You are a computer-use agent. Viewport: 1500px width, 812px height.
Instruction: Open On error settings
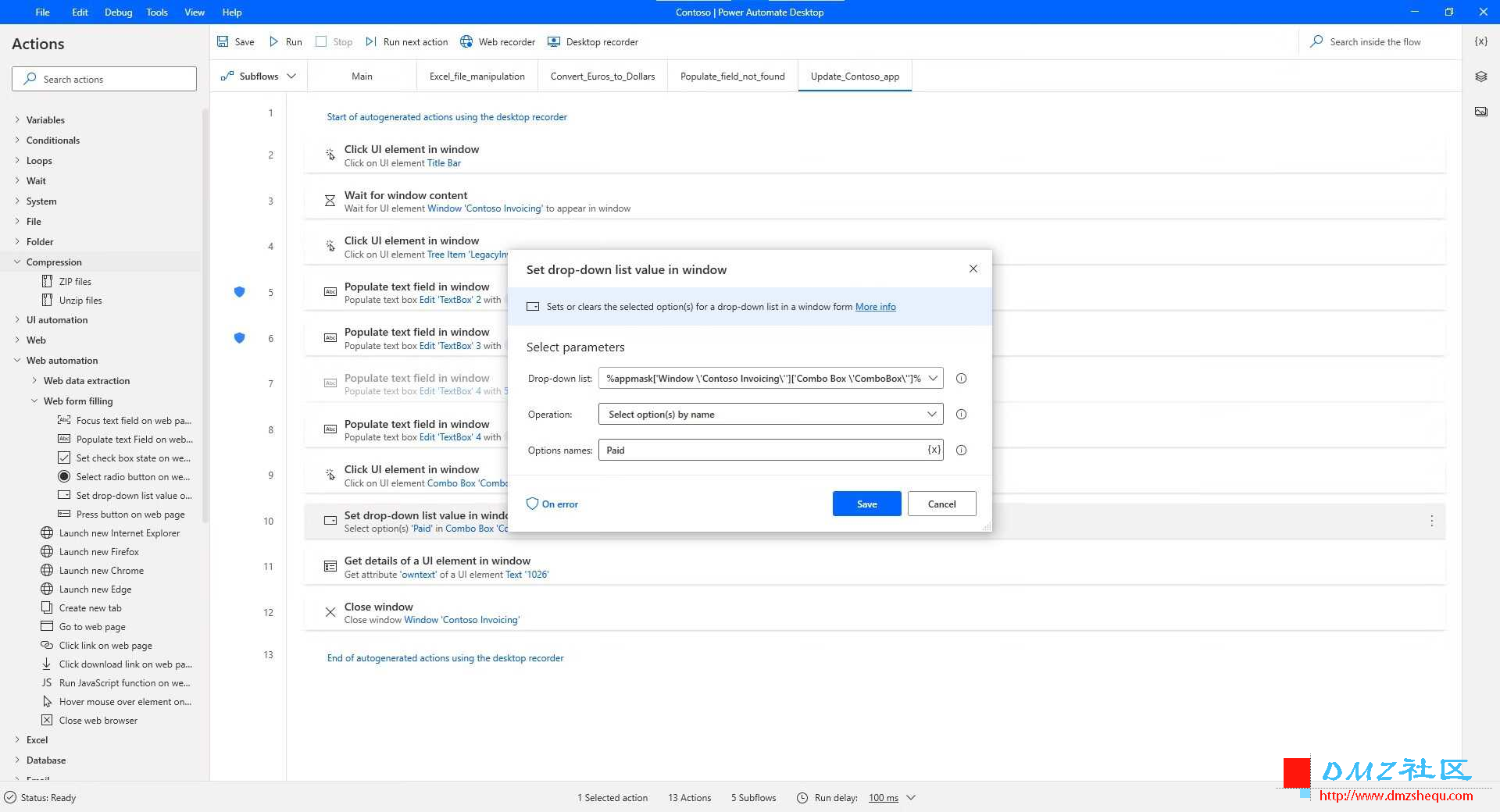click(552, 504)
